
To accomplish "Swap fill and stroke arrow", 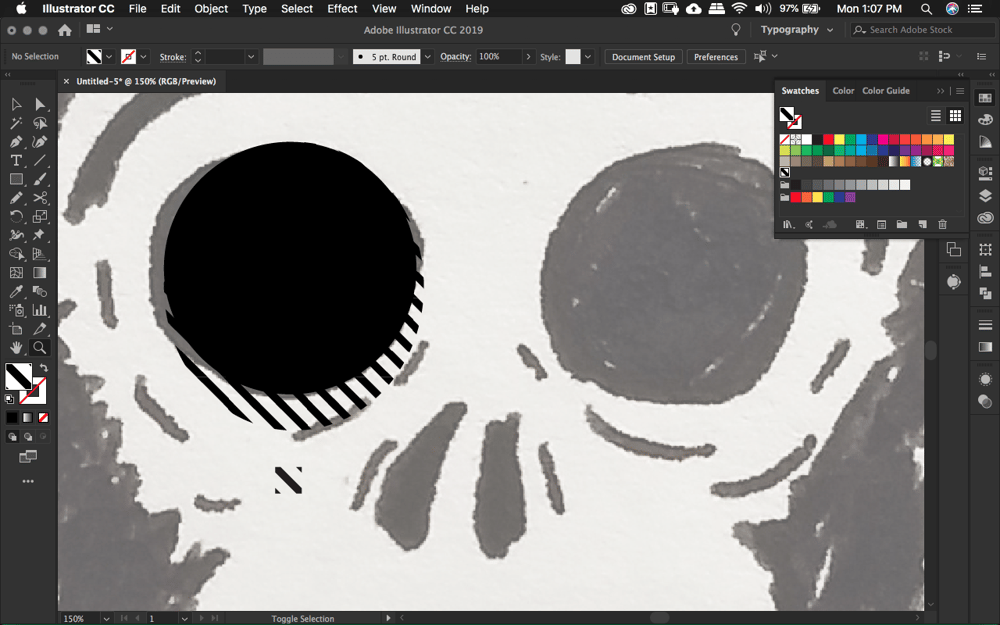I will [43, 367].
